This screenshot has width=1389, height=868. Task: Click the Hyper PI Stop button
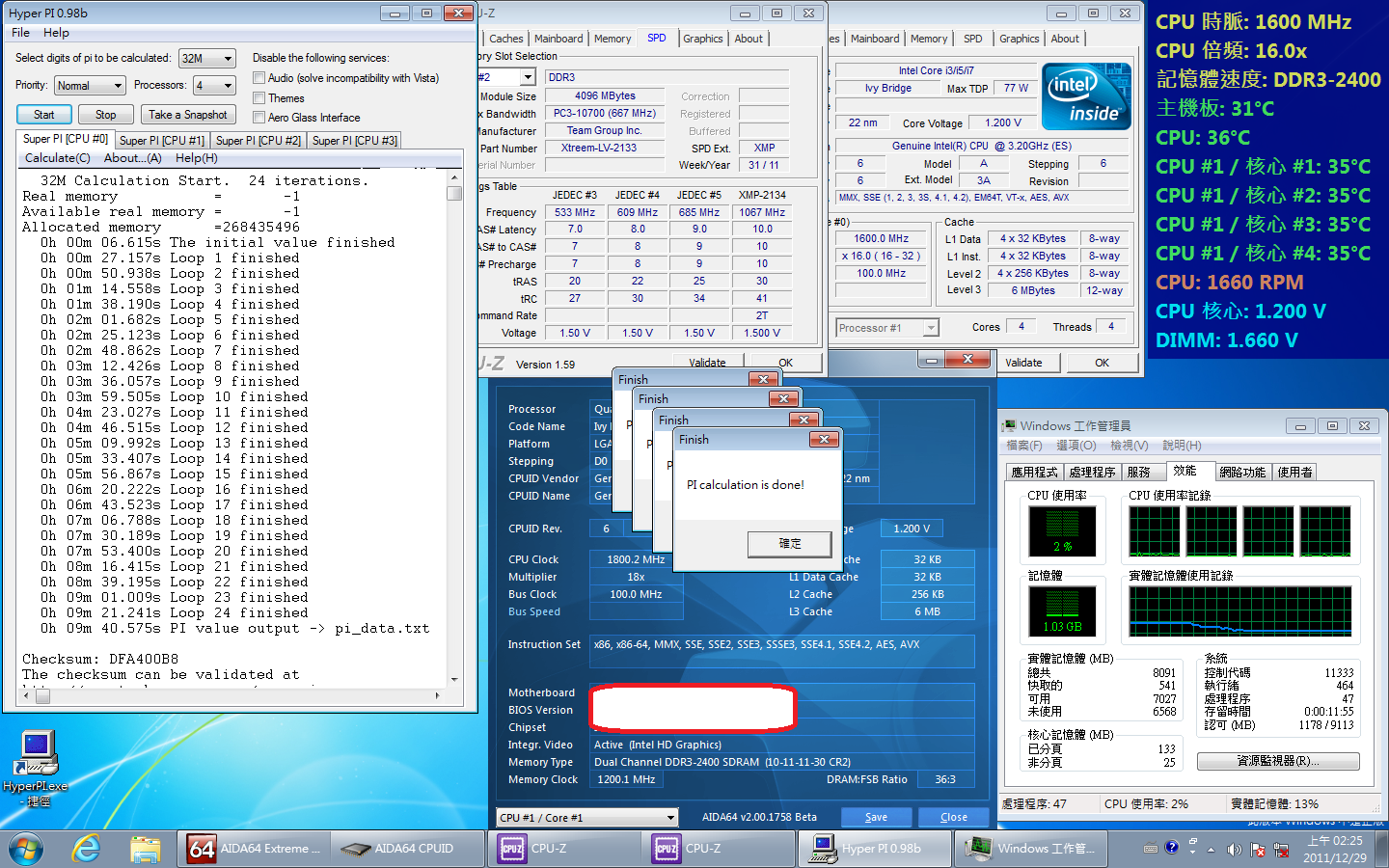(x=106, y=115)
